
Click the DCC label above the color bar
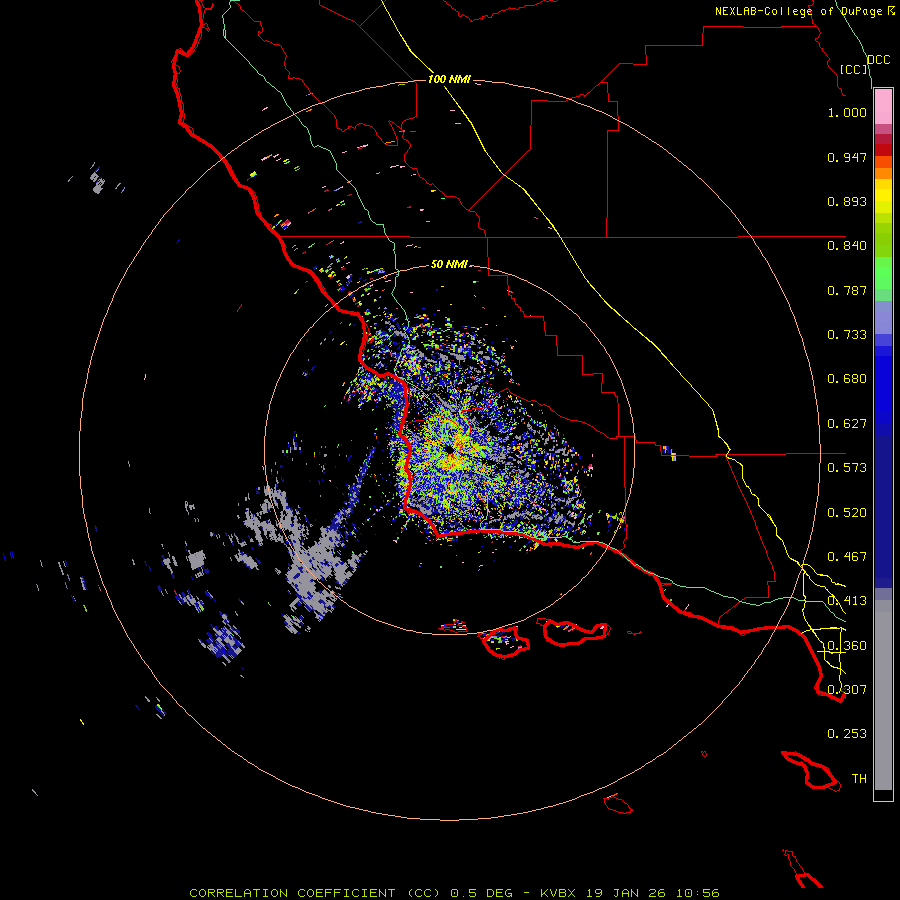878,60
